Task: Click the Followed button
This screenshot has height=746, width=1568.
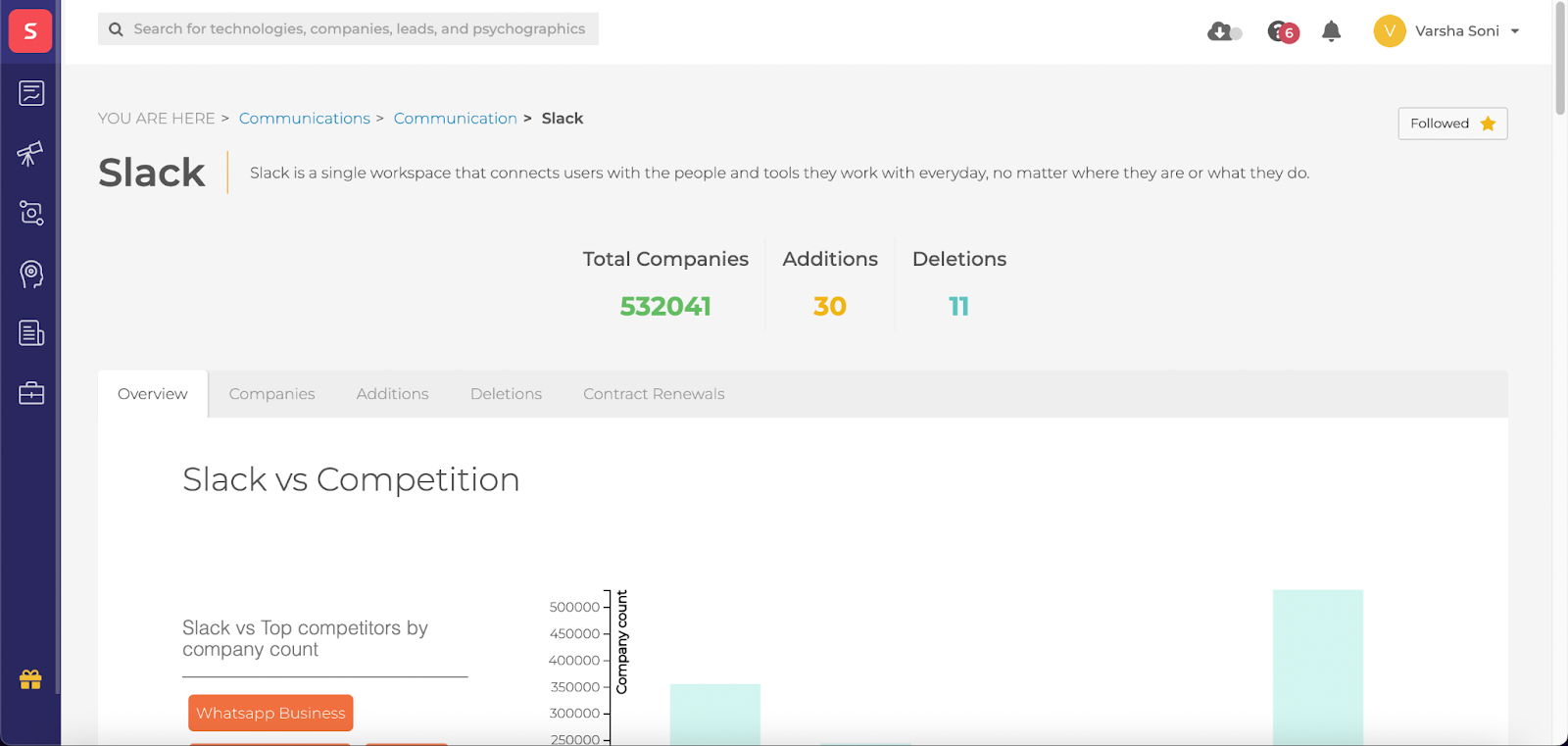Action: point(1452,124)
